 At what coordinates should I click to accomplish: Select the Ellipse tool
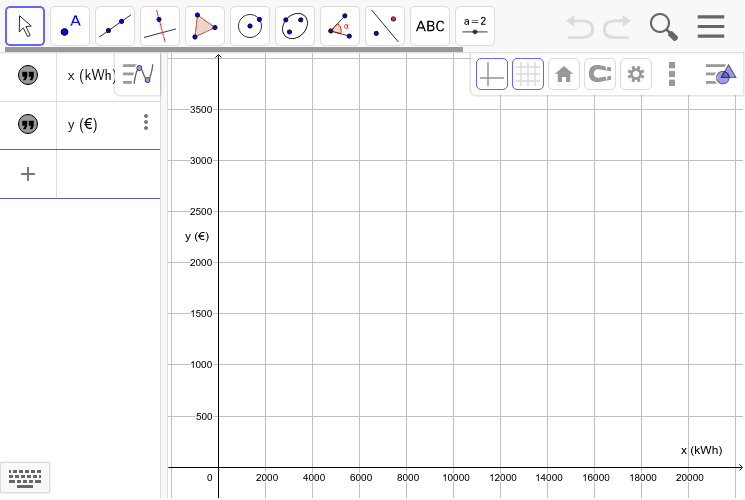click(x=295, y=26)
